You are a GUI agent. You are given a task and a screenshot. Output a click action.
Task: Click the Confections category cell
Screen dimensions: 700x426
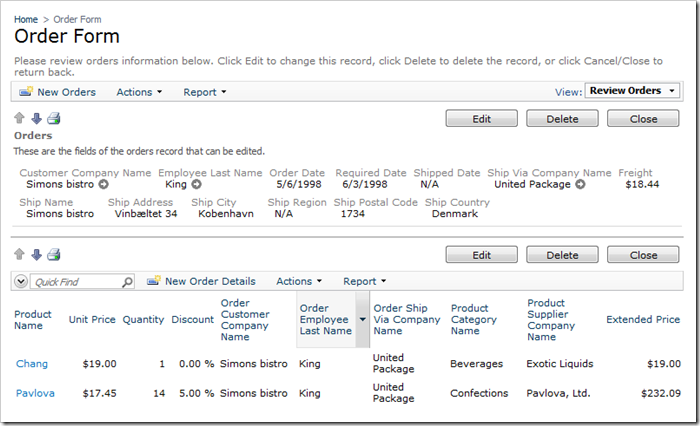[x=479, y=393]
